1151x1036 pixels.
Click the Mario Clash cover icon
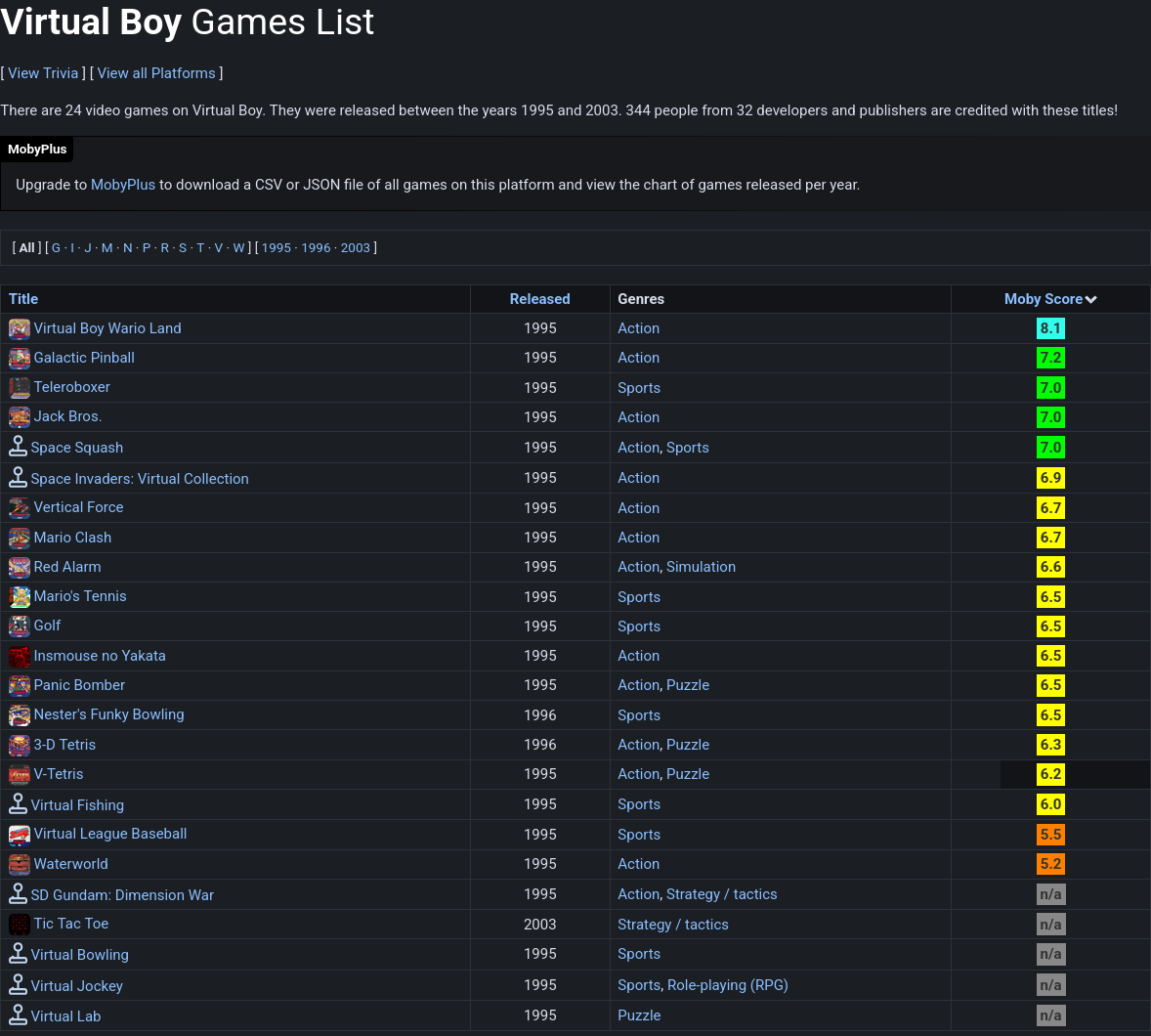pyautogui.click(x=20, y=538)
